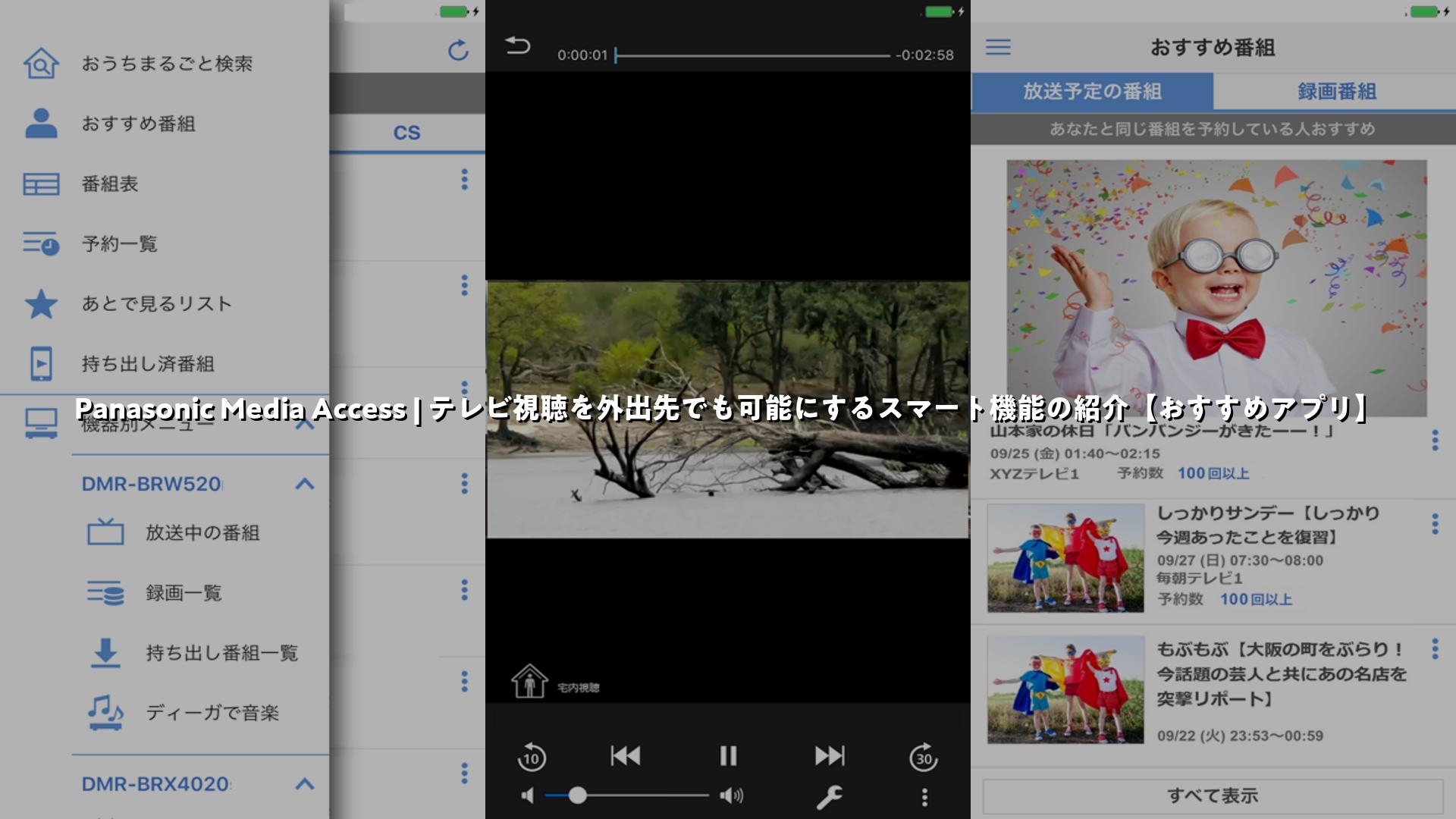Skip to next chapter
The image size is (1456, 819).
point(830,755)
